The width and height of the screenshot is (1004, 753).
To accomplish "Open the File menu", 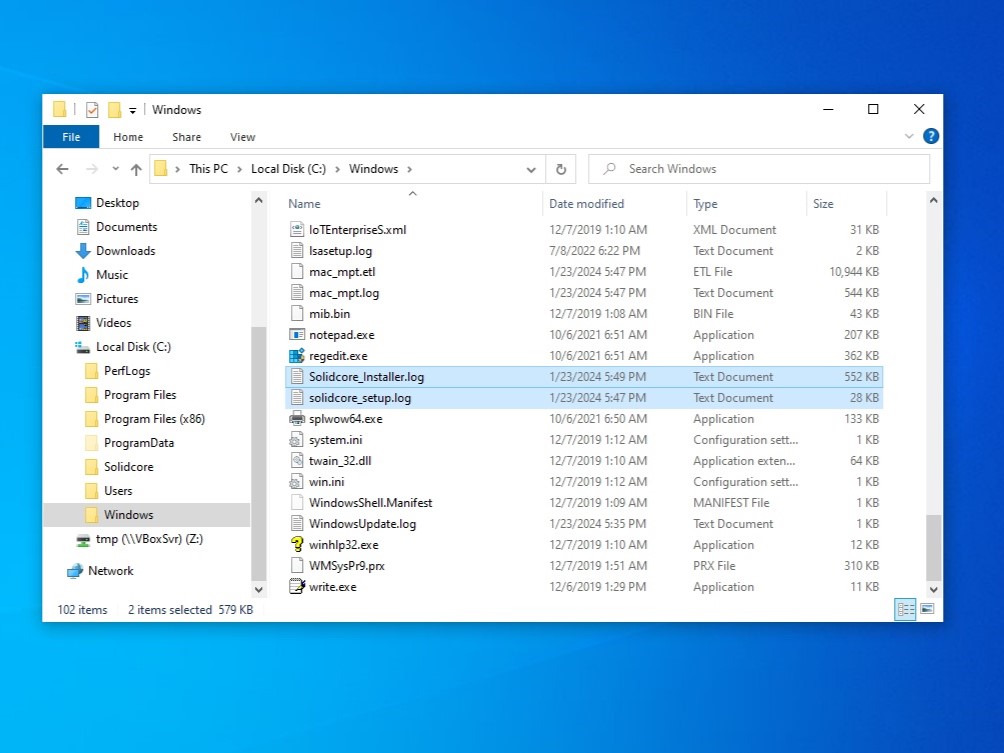I will (x=71, y=137).
